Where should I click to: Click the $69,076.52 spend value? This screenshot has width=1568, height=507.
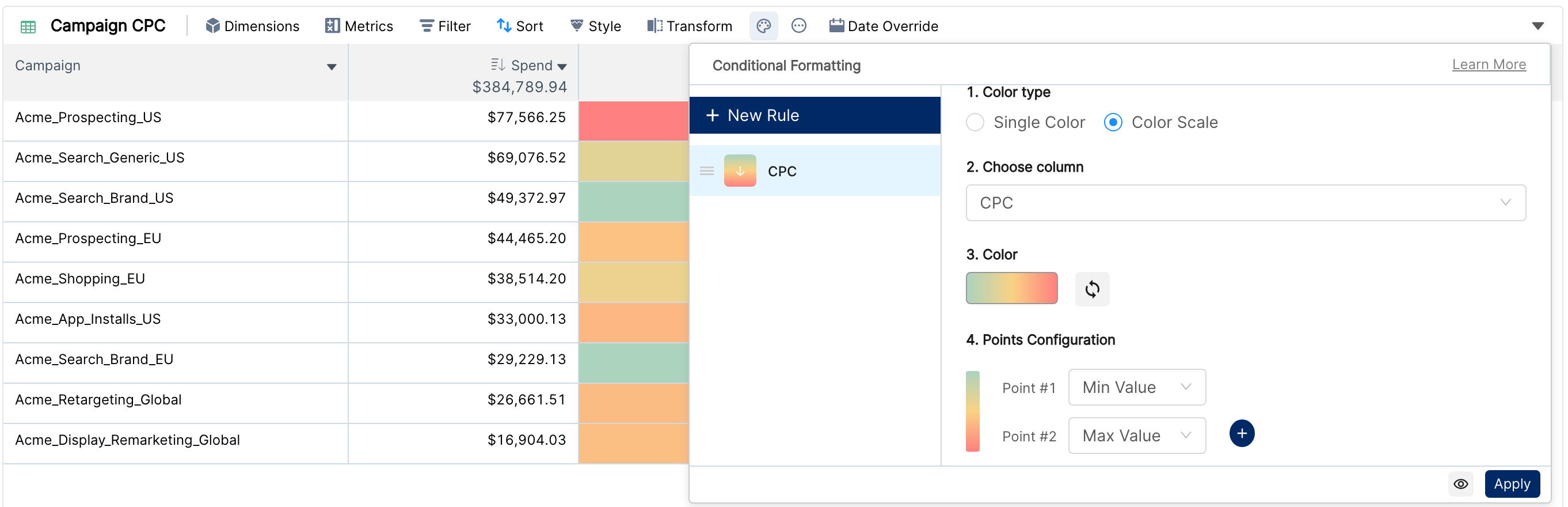pyautogui.click(x=527, y=158)
